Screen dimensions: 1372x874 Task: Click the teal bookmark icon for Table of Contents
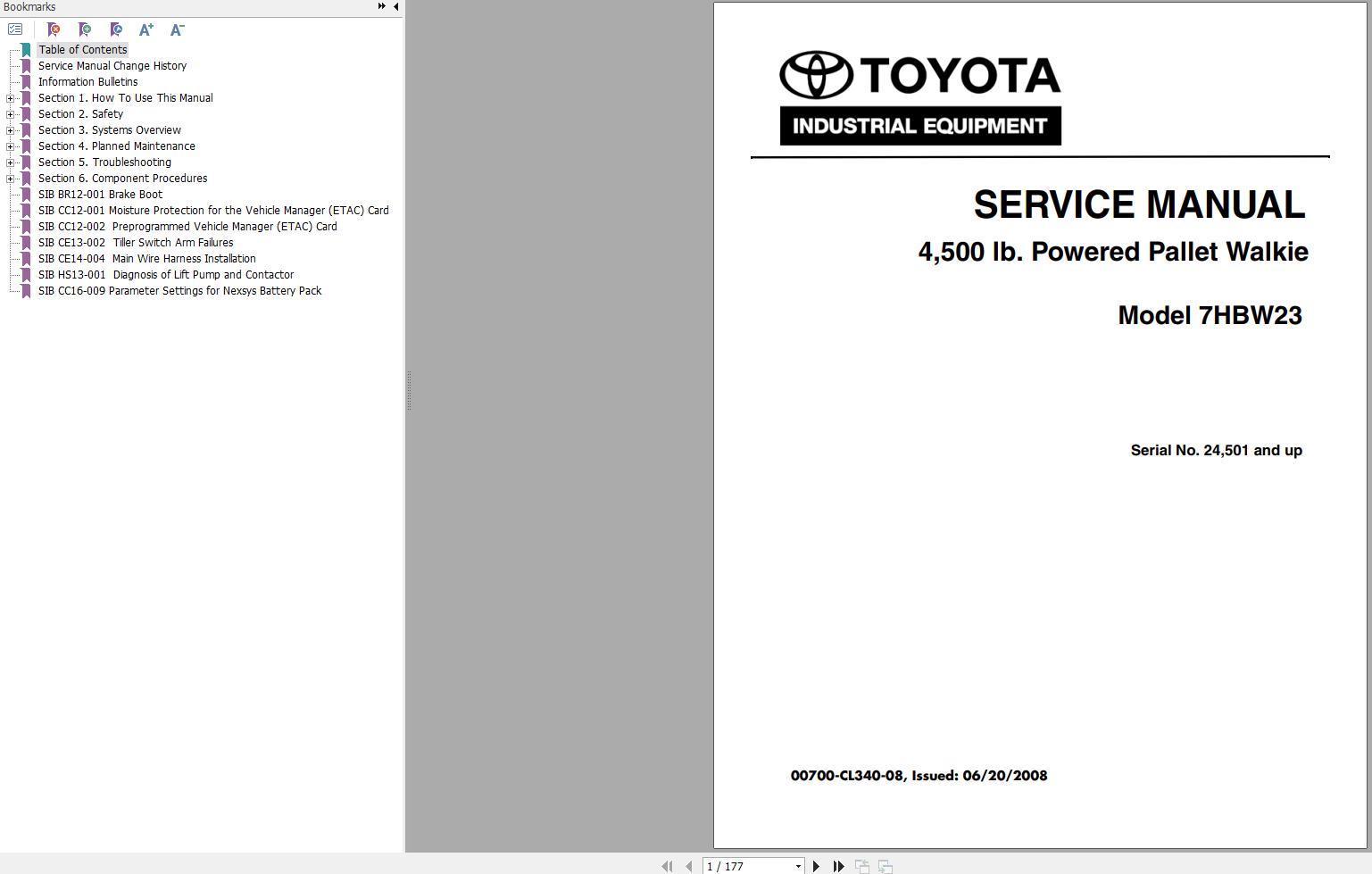pos(26,50)
